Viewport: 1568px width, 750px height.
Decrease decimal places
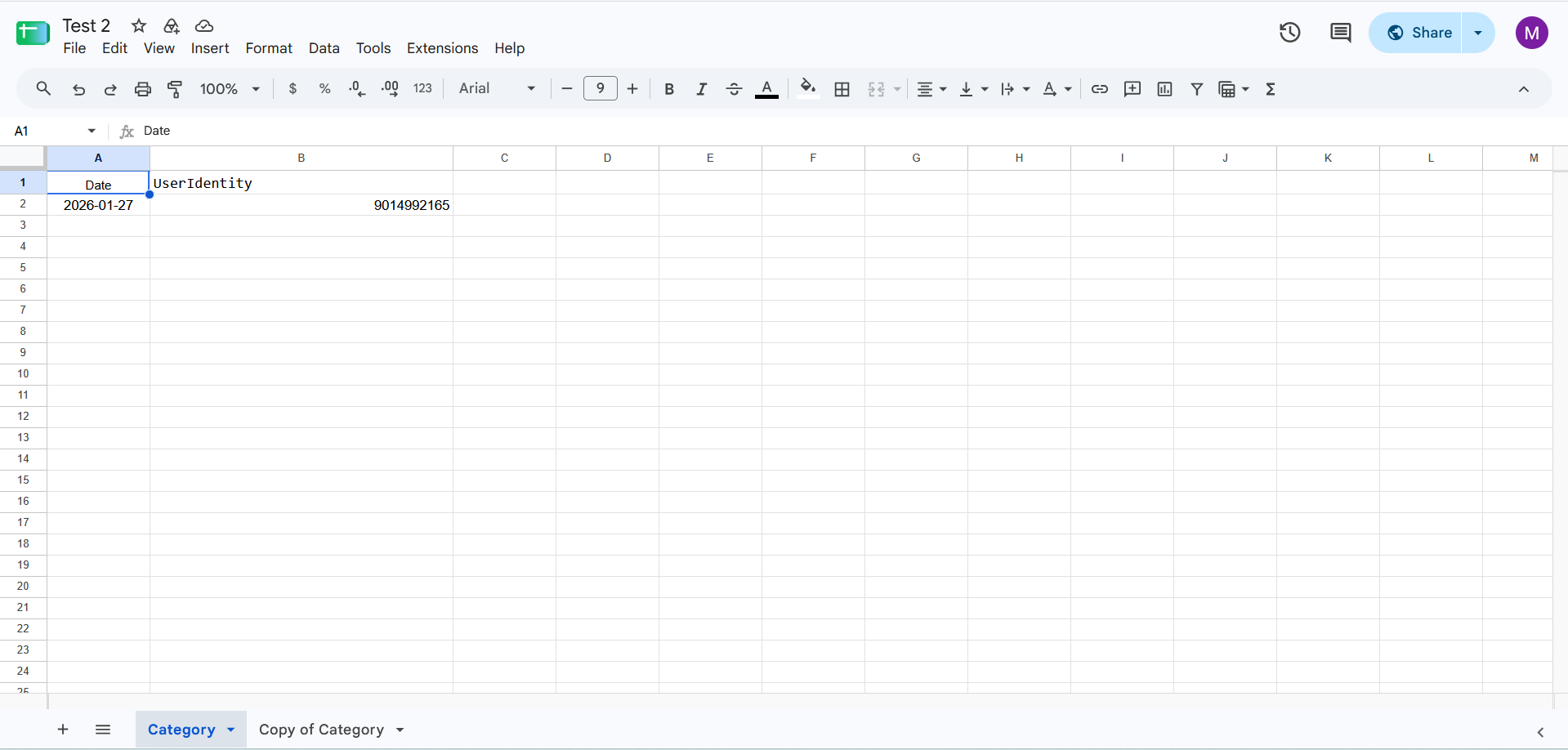[357, 89]
